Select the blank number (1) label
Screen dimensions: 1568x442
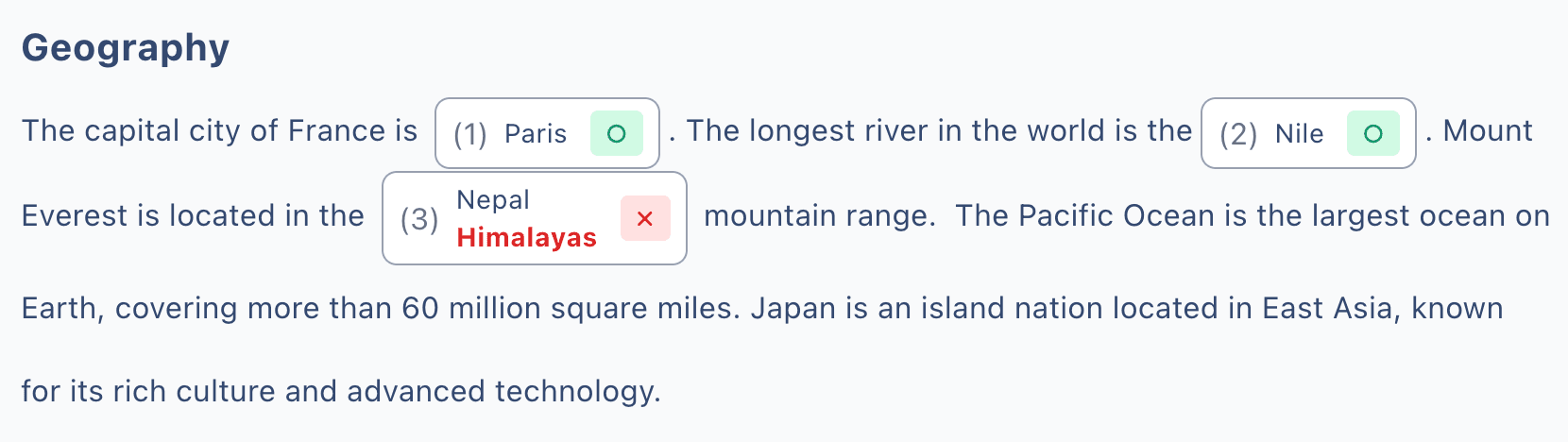(469, 134)
